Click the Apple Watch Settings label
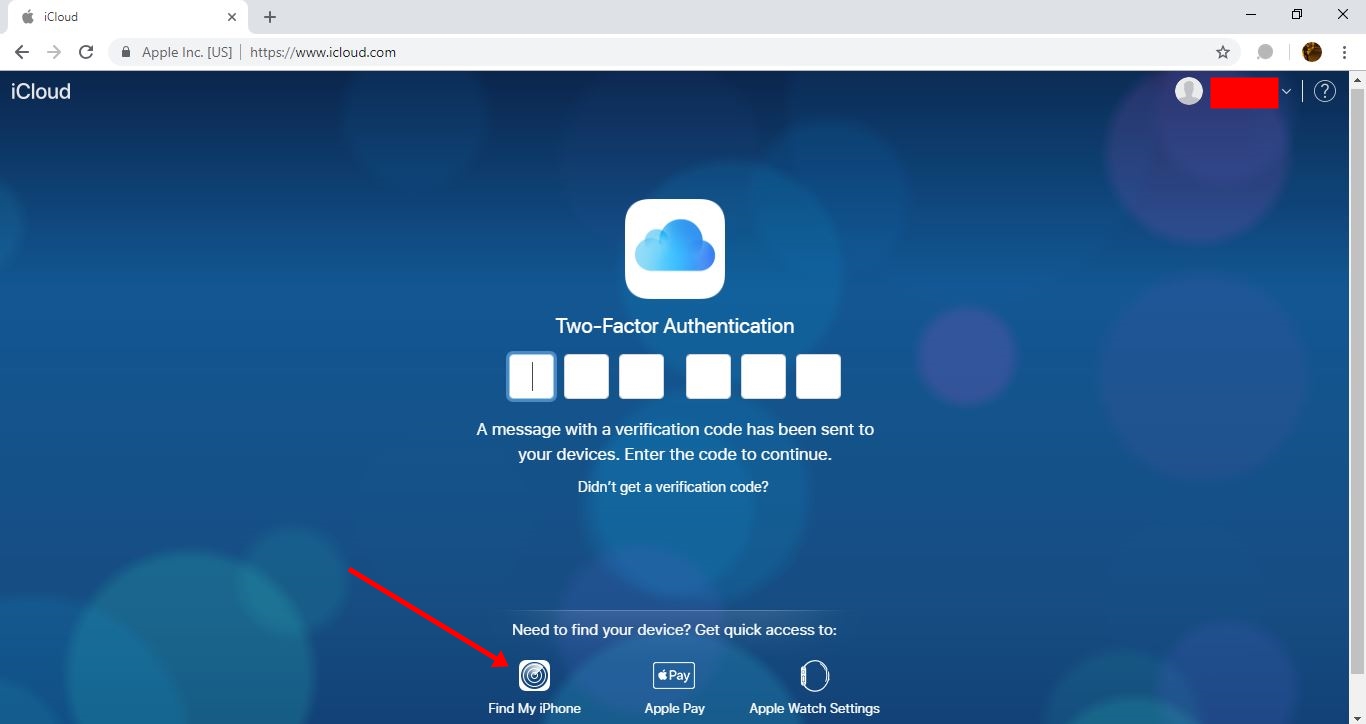 (x=815, y=708)
